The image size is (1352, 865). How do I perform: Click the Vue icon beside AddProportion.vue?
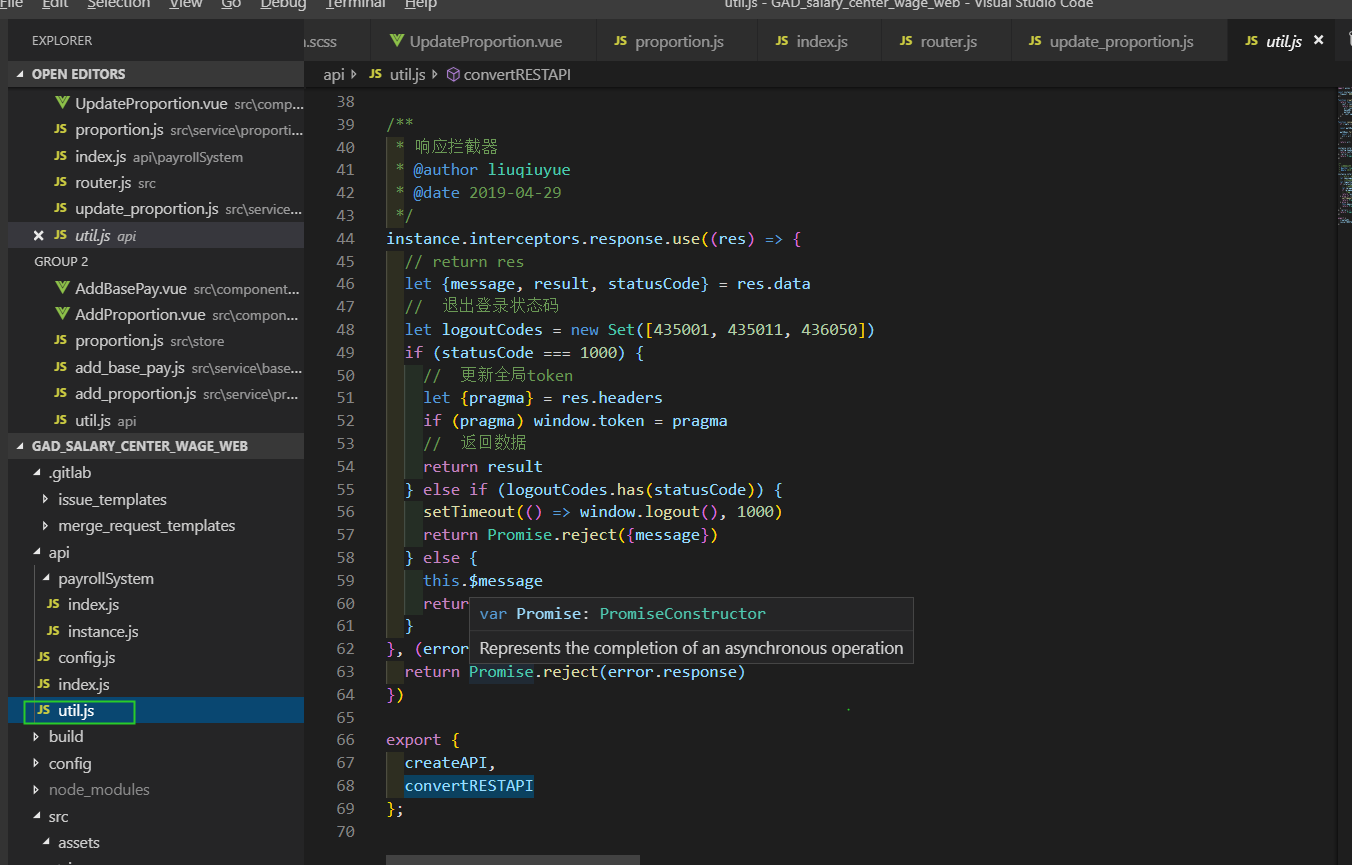[x=62, y=314]
